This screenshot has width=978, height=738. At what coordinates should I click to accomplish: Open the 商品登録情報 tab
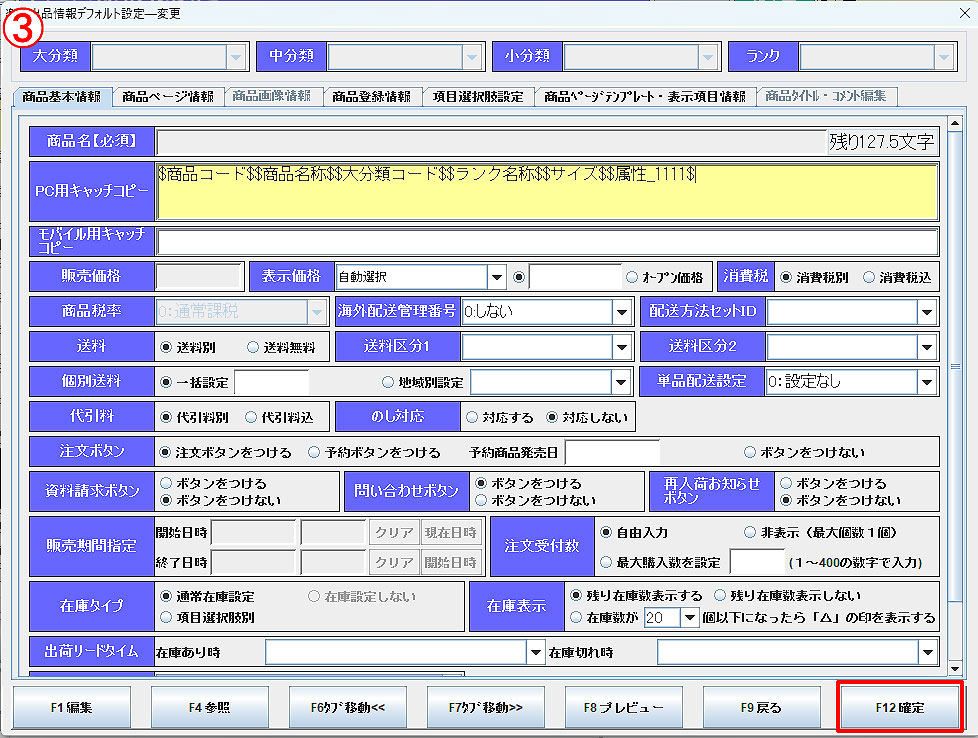pyautogui.click(x=371, y=97)
